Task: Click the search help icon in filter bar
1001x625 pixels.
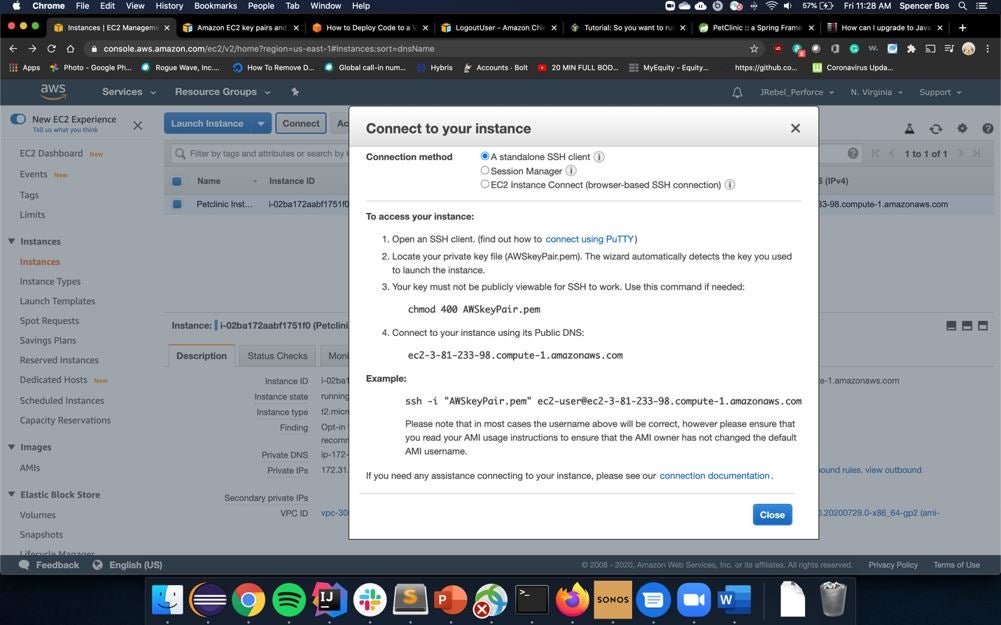Action: click(x=852, y=153)
